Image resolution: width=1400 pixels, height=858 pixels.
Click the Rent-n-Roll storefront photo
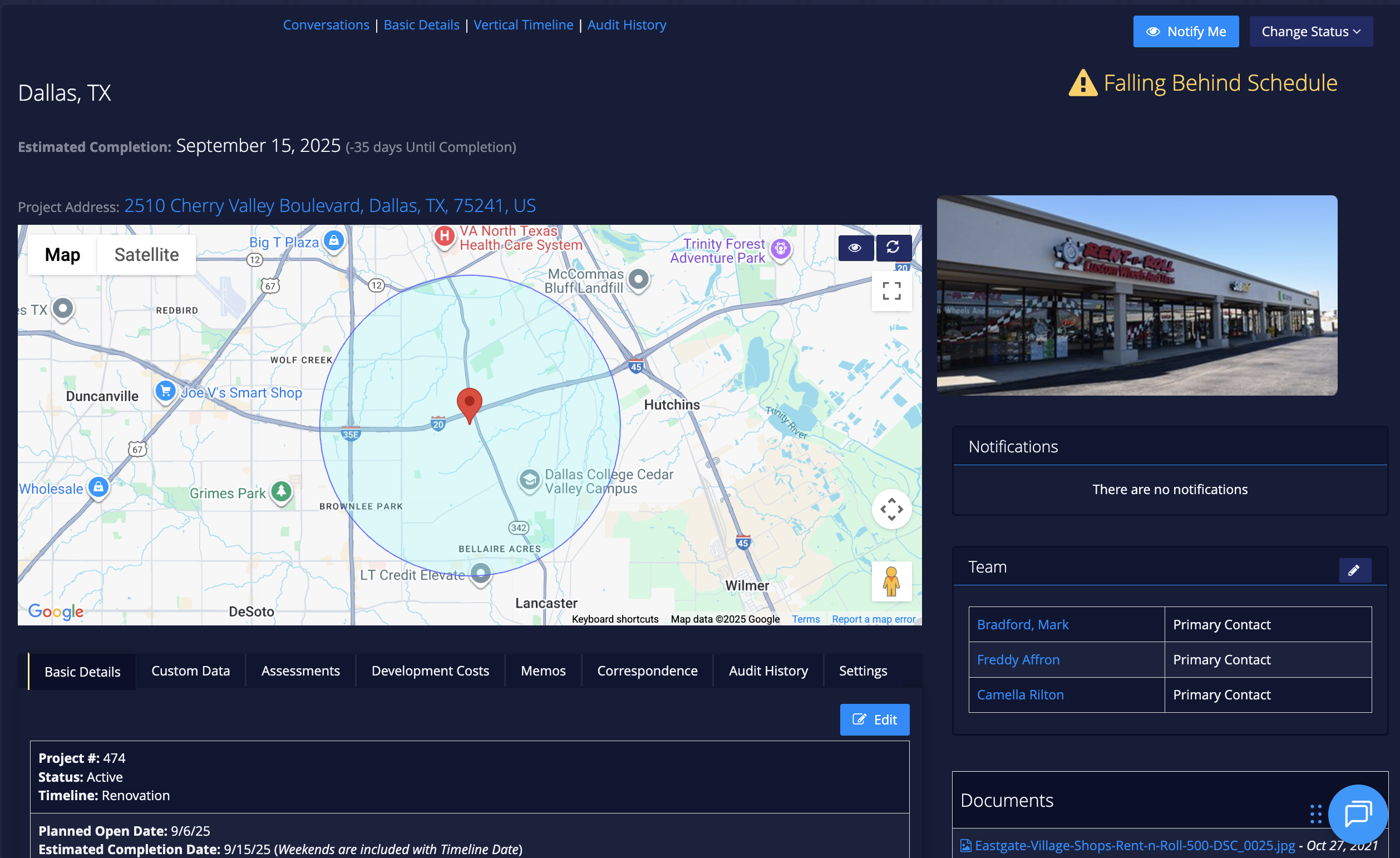[1136, 295]
